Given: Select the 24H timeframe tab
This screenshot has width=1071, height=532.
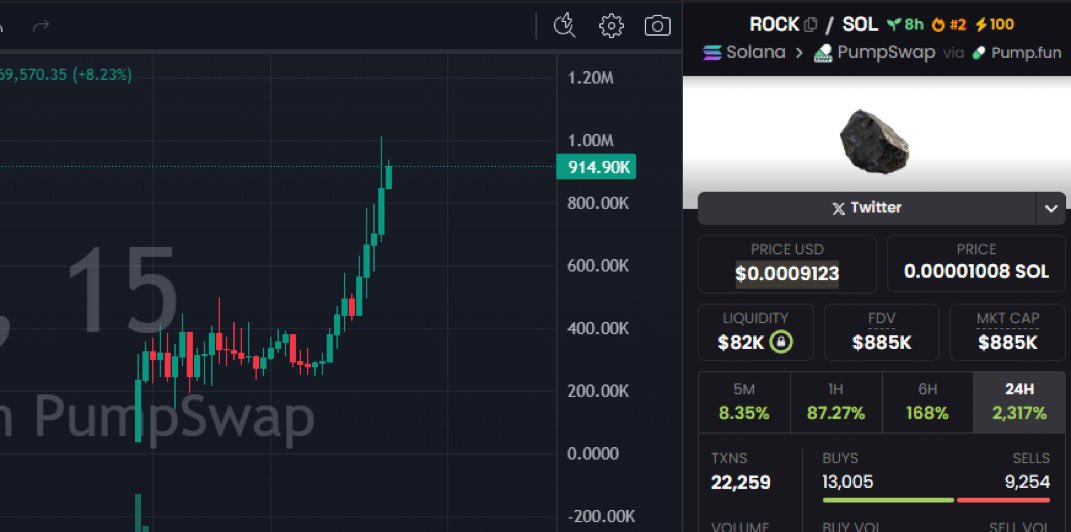Looking at the screenshot, I should (1019, 402).
